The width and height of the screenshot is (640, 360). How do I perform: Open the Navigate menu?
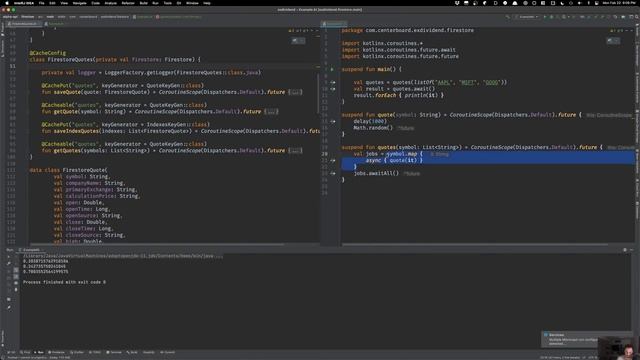(x=80, y=3)
